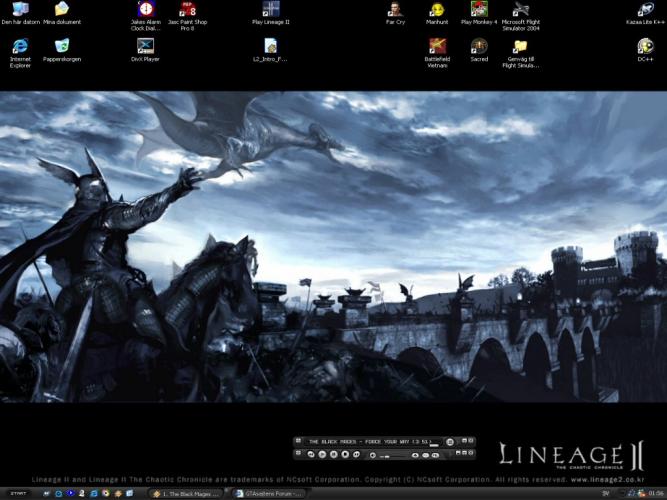Switch to The Black Mages taskbar window

click(x=185, y=494)
